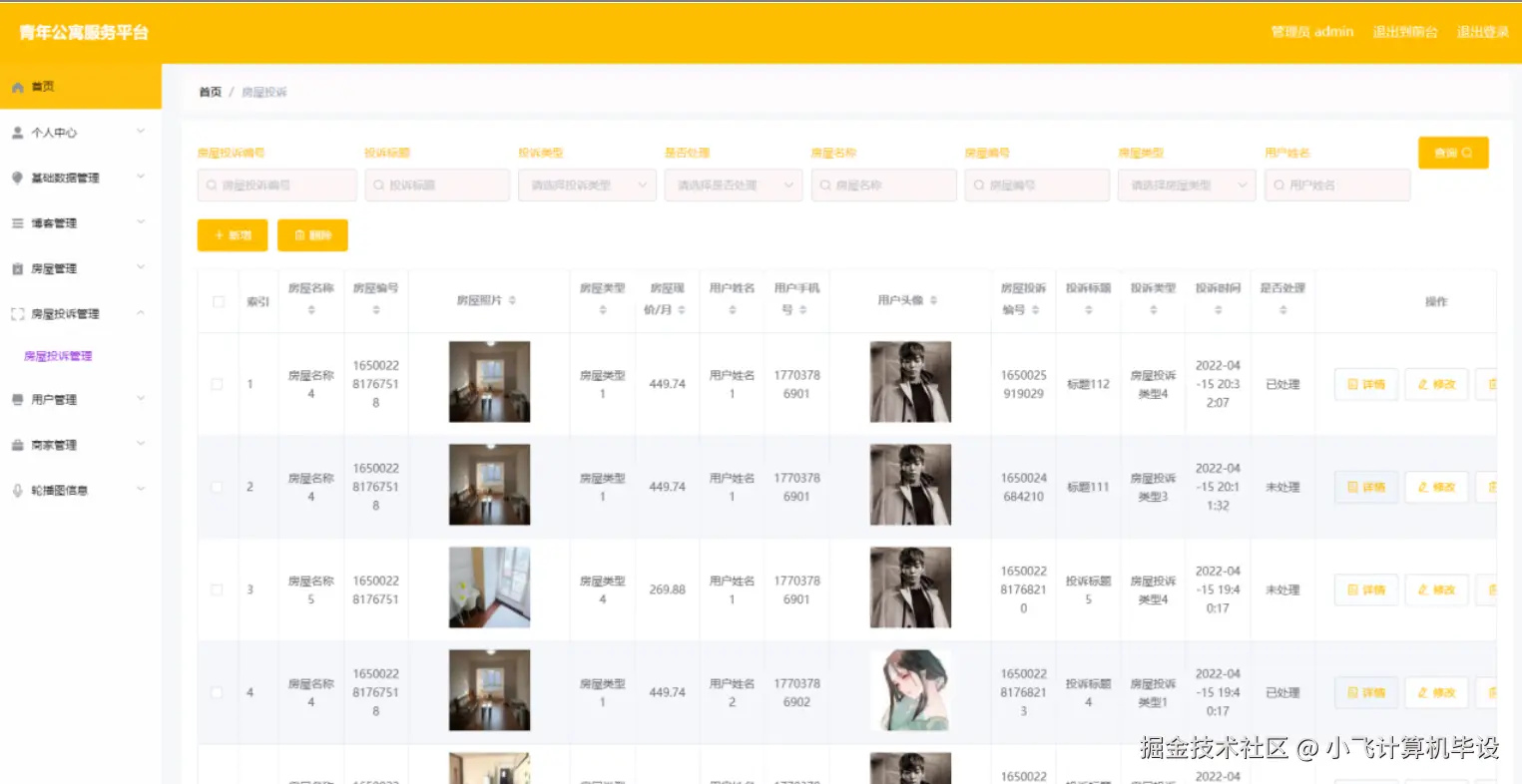Click the frame icon beside 房屋投诉管理 parent menu
Image resolution: width=1522 pixels, height=784 pixels.
(x=17, y=314)
